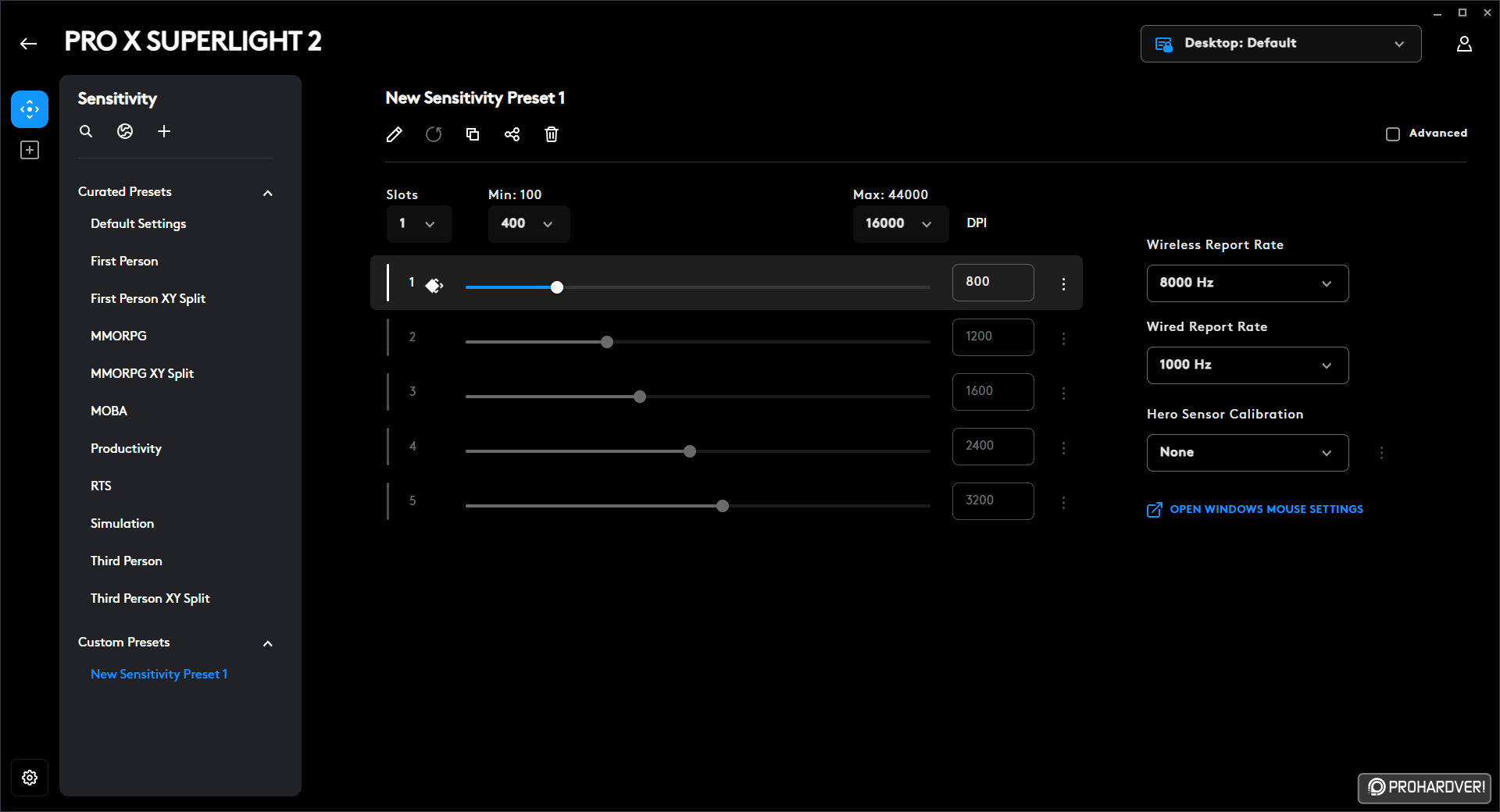Select the RTS preset
Viewport: 1500px width, 812px height.
click(x=101, y=486)
